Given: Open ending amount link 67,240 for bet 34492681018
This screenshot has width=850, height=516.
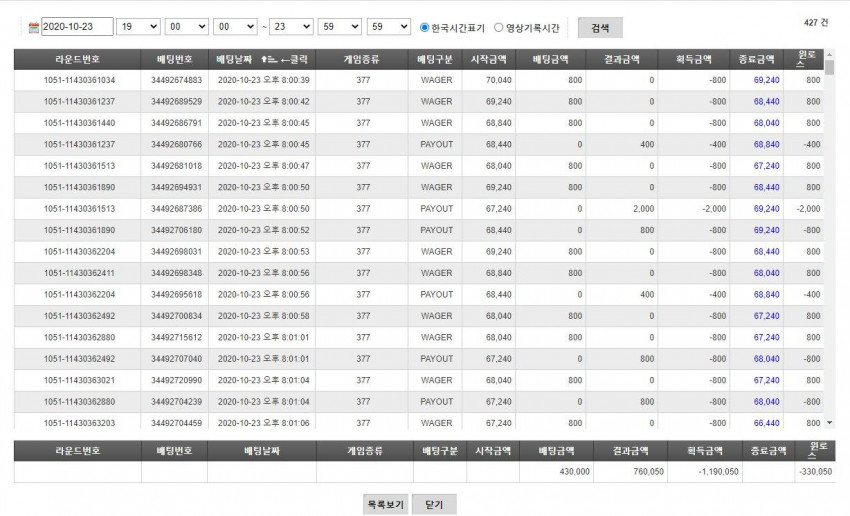Looking at the screenshot, I should click(x=767, y=166).
